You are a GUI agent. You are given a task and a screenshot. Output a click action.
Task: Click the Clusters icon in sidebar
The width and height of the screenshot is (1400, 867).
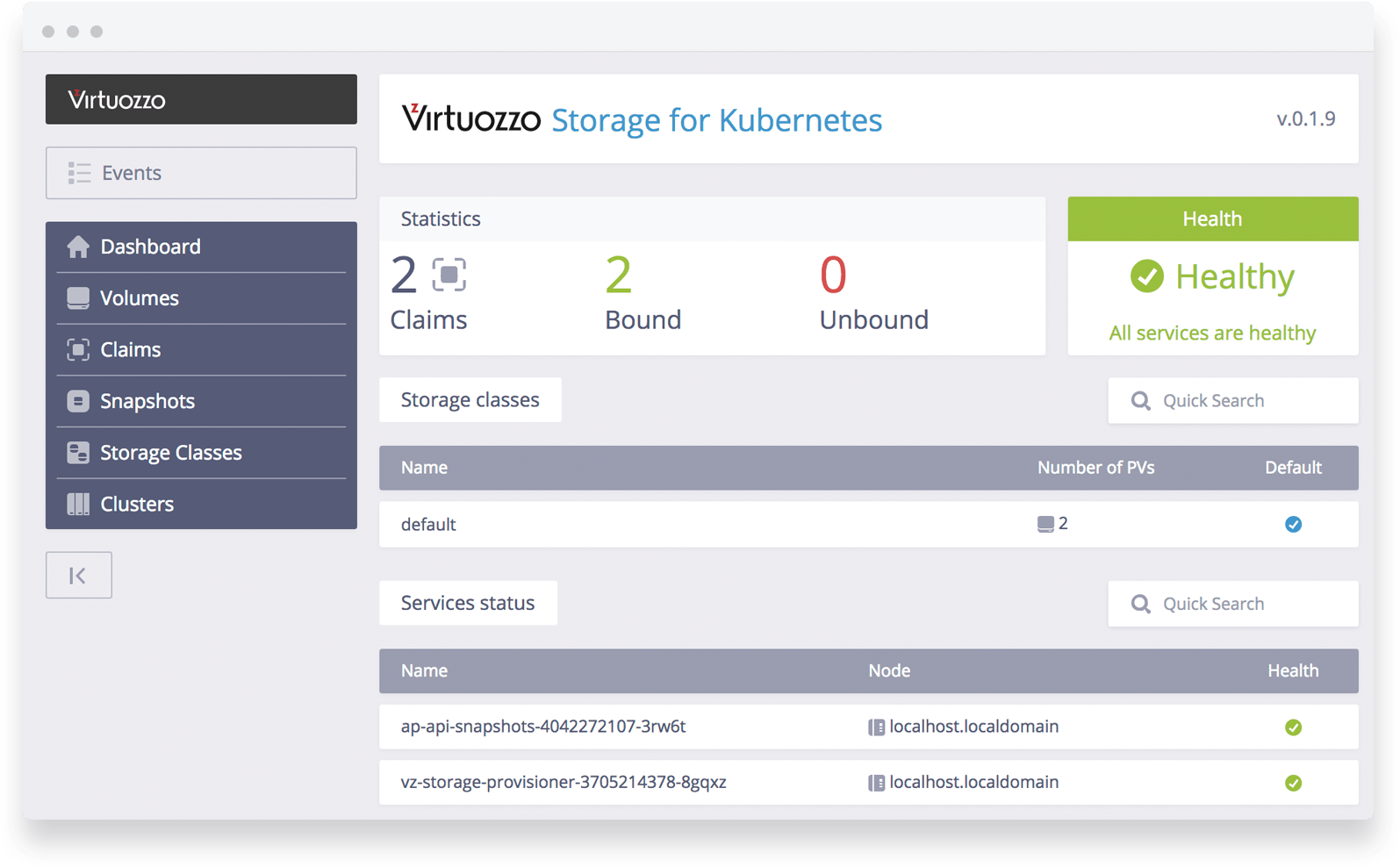click(78, 504)
